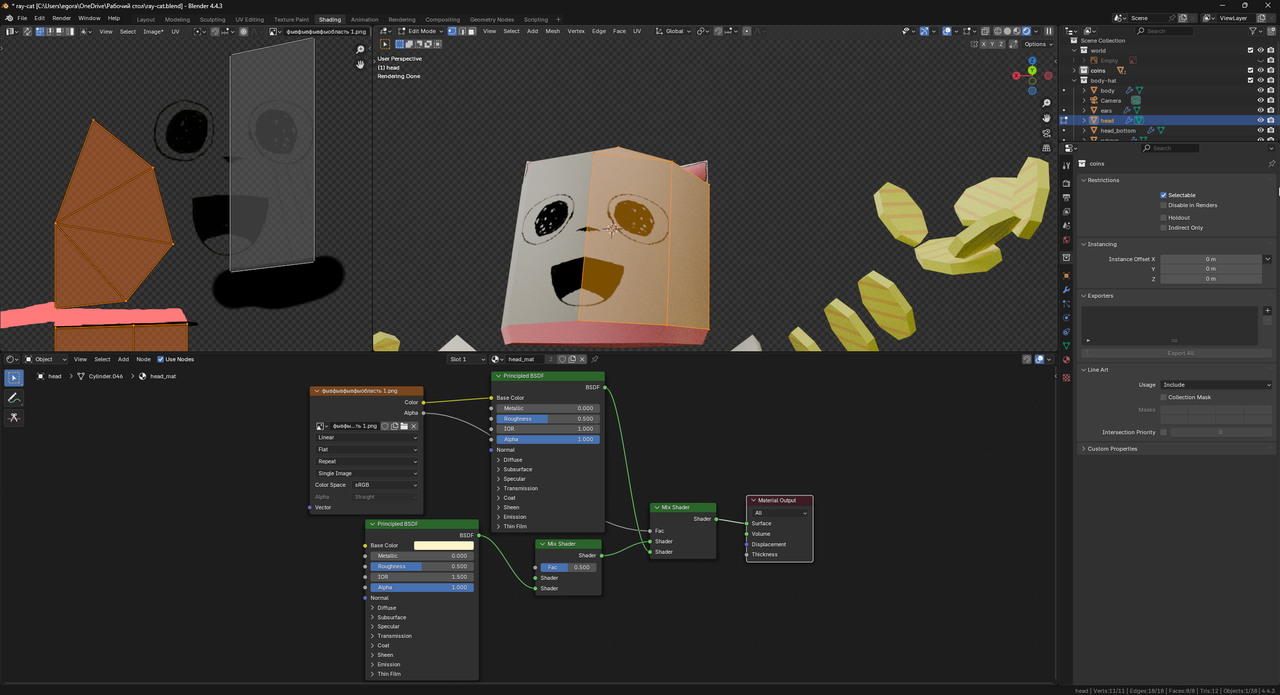Open the Global transform orientation dropdown

[675, 31]
